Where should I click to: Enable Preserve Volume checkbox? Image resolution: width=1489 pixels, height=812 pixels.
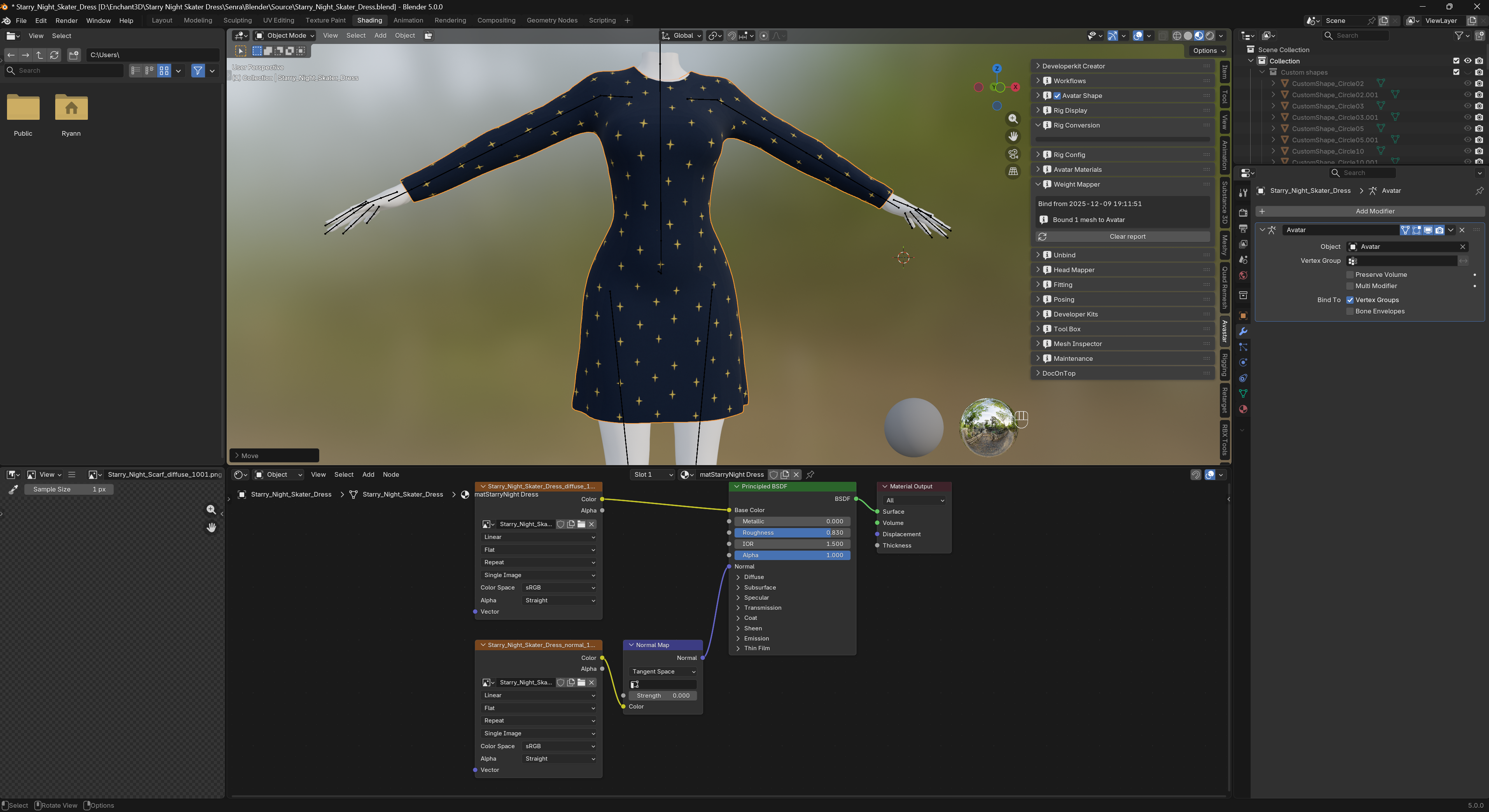[1350, 275]
